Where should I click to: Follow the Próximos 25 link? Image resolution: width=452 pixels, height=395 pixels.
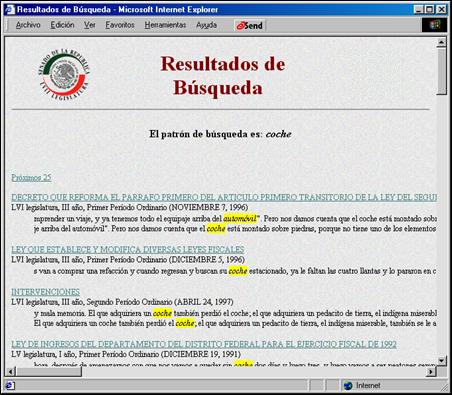click(31, 178)
